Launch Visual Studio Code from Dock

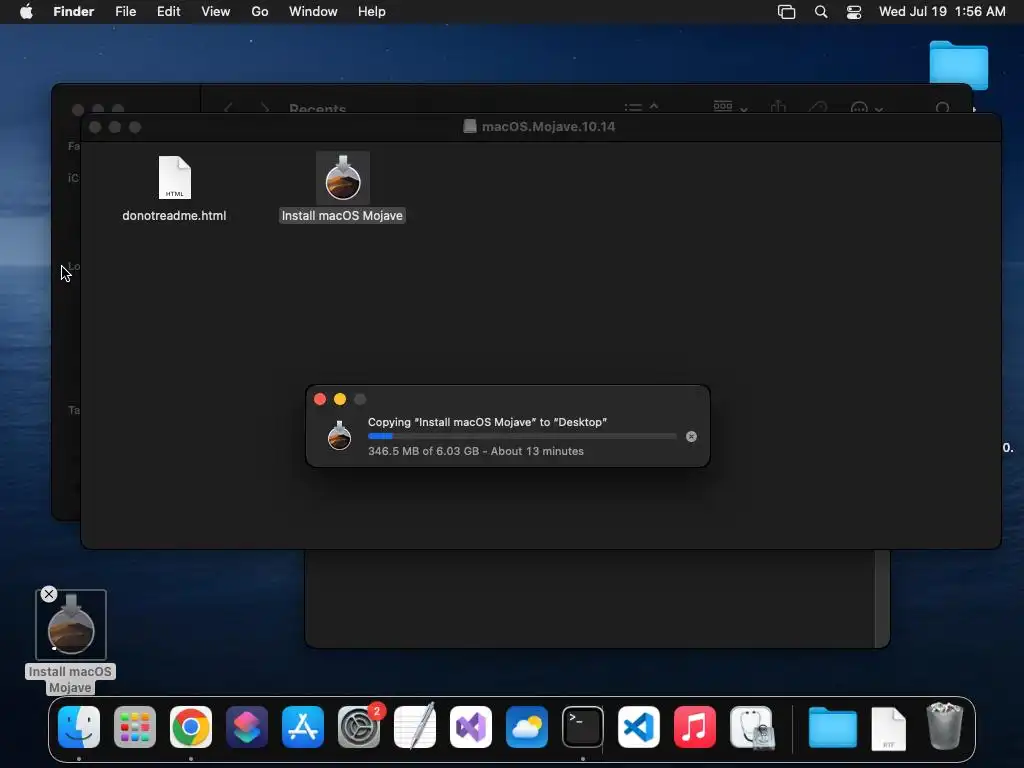[639, 727]
